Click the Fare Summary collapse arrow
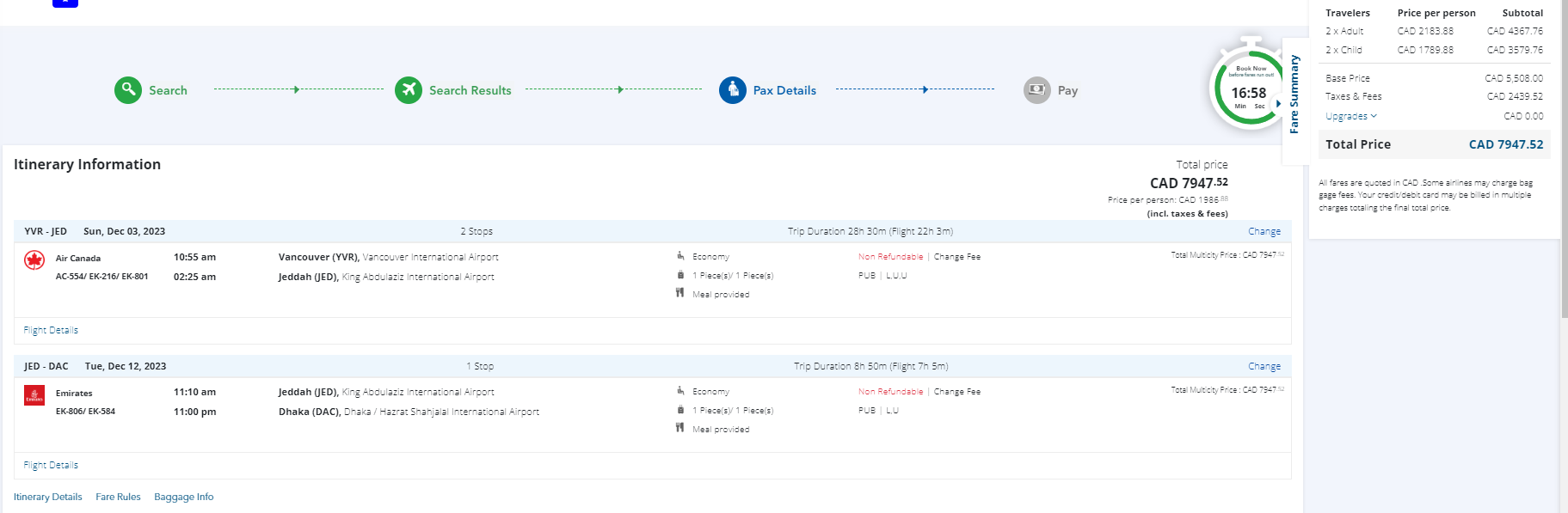This screenshot has width=1568, height=513. pos(1278,103)
